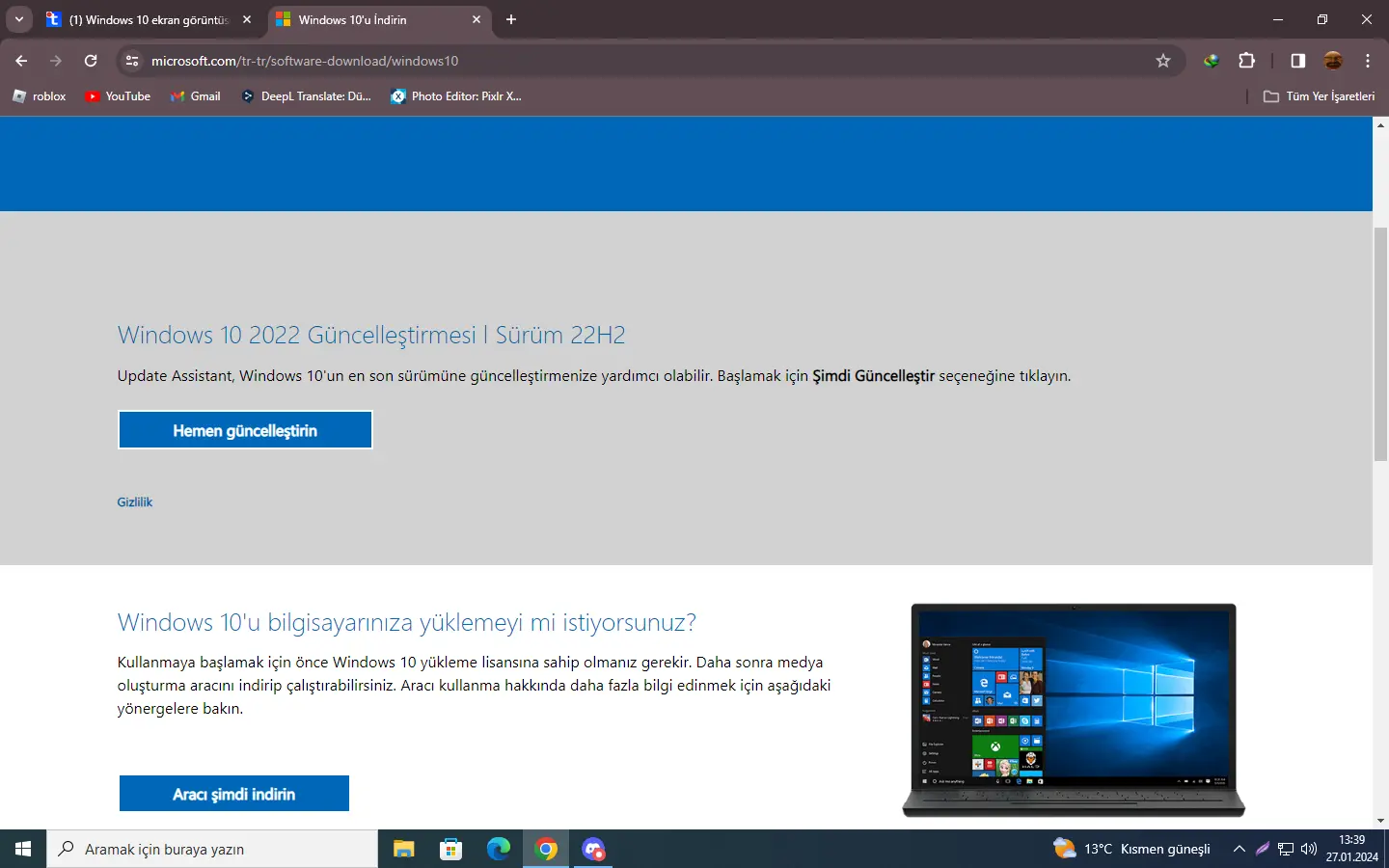Viewport: 1389px width, 868px height.
Task: Open the weather widget showing 13°C
Action: (x=1131, y=849)
